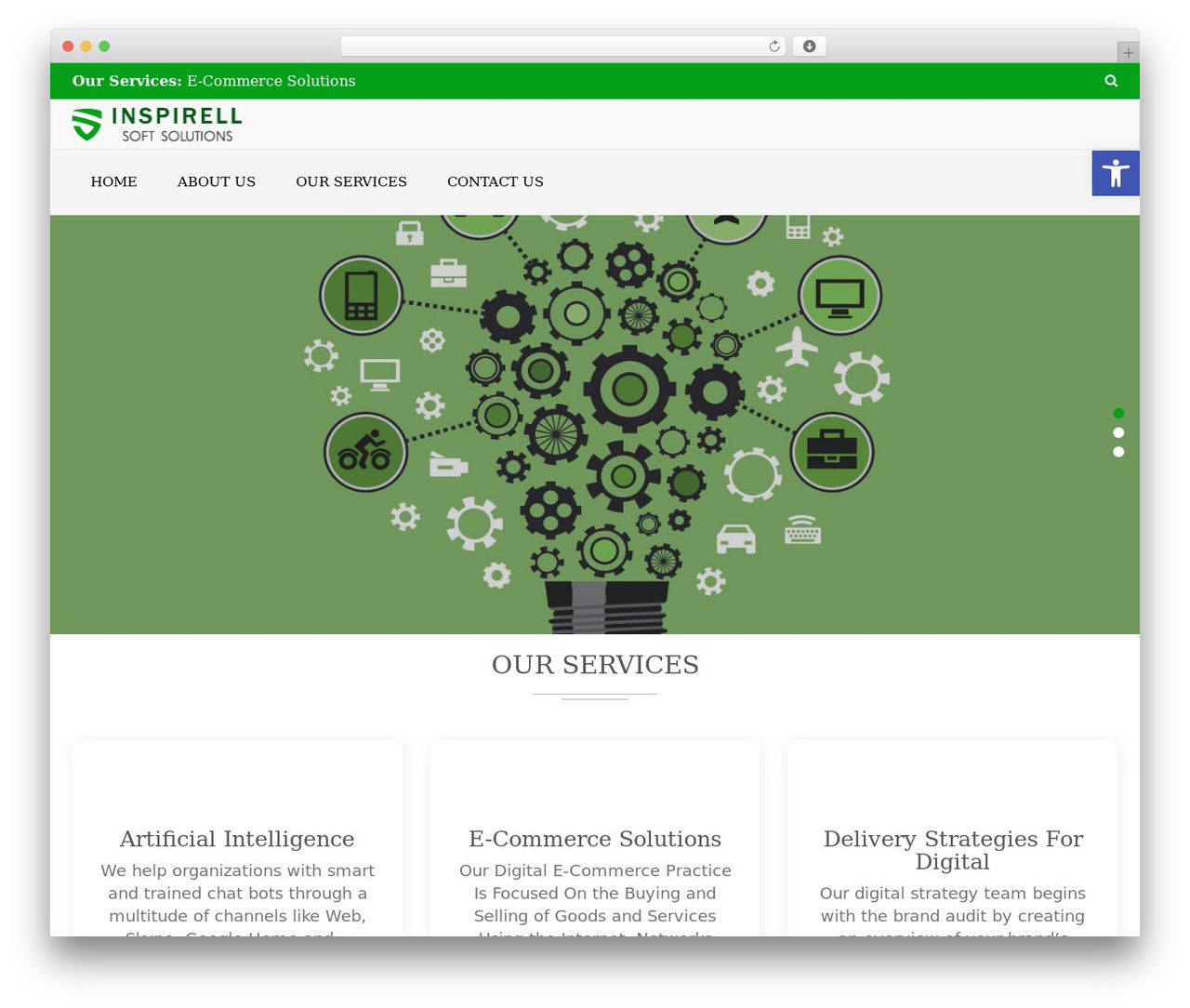Click the browser address bar
The width and height of the screenshot is (1190, 1008).
(563, 46)
